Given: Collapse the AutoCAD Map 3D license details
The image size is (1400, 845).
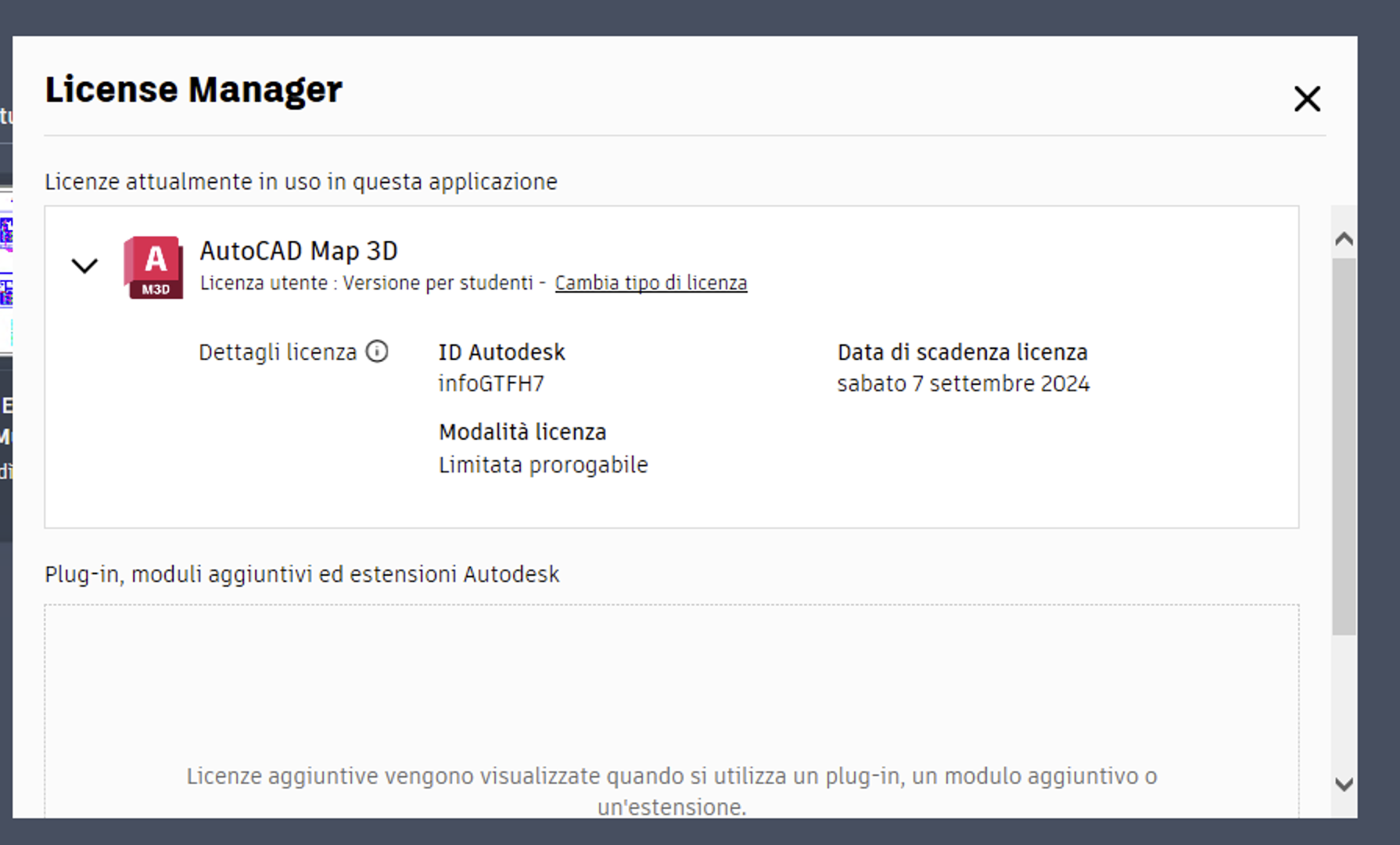Looking at the screenshot, I should 84,266.
